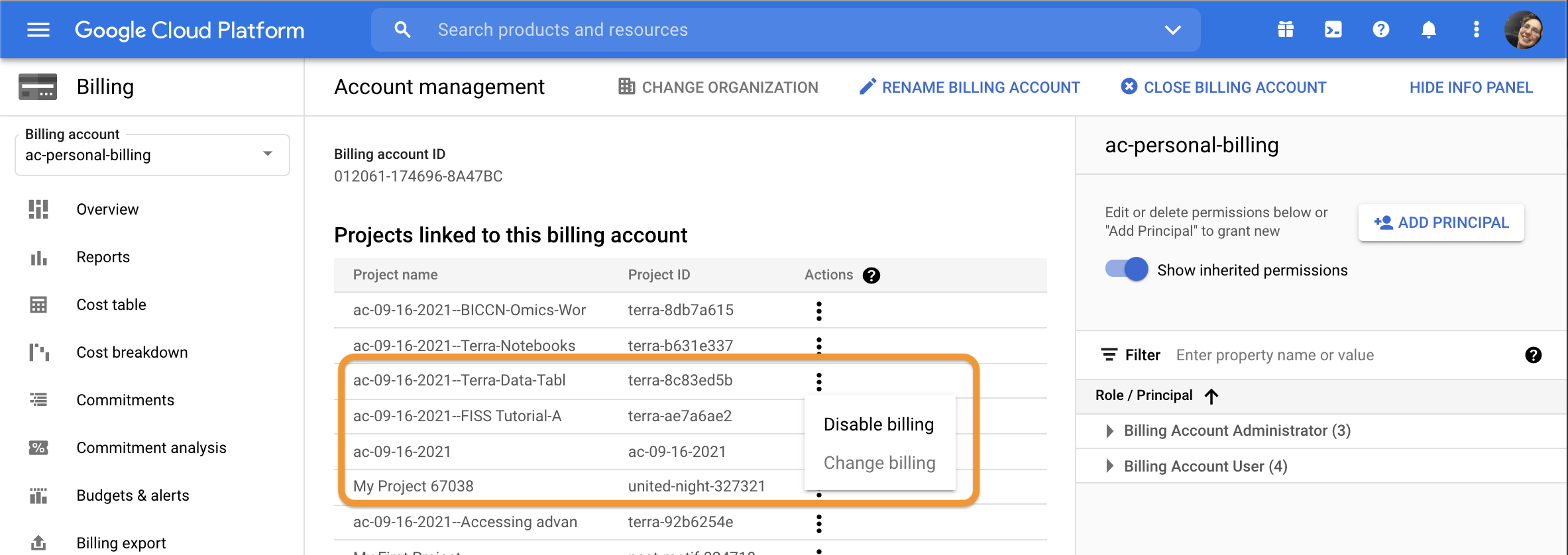Screen dimensions: 1568x555
Task: Select Change billing menu option
Action: pos(879,463)
